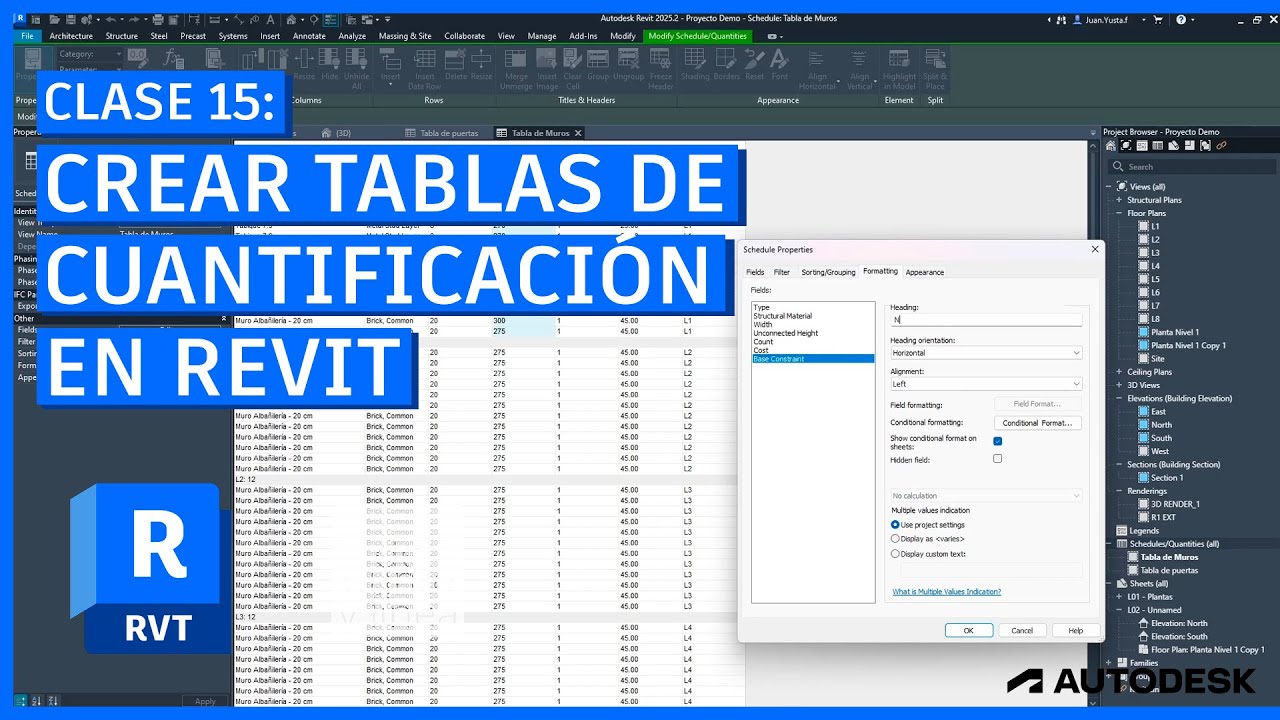
Task: Select Unconnected Height in Fields list
Action: 786,333
